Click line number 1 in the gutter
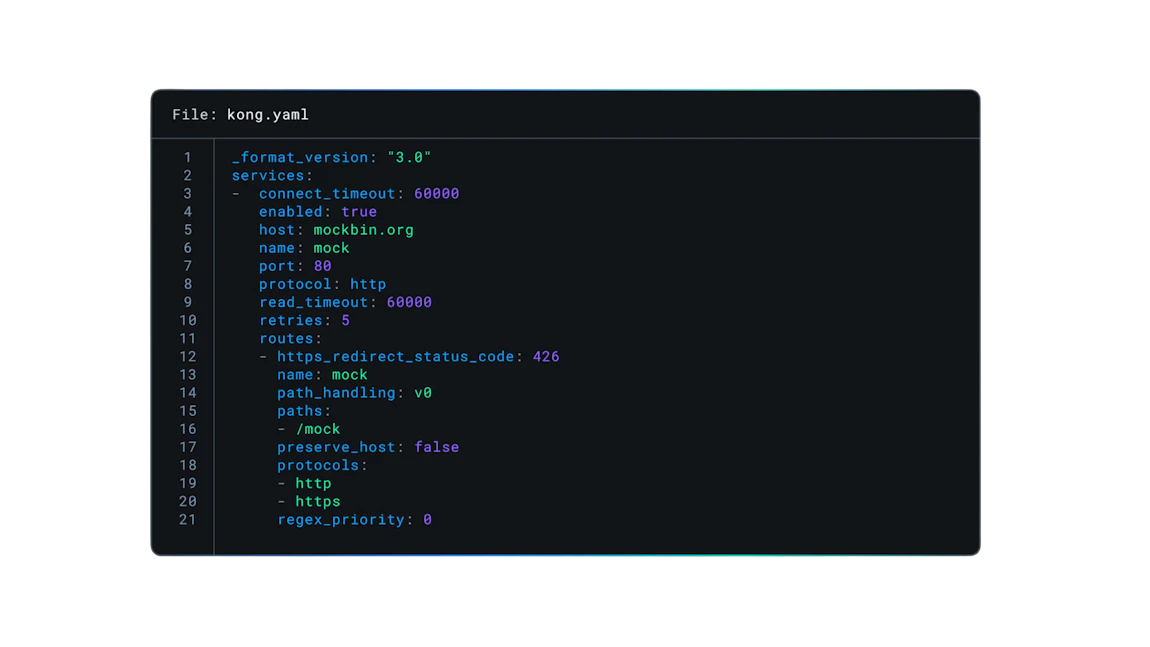This screenshot has width=1150, height=647. [188, 158]
